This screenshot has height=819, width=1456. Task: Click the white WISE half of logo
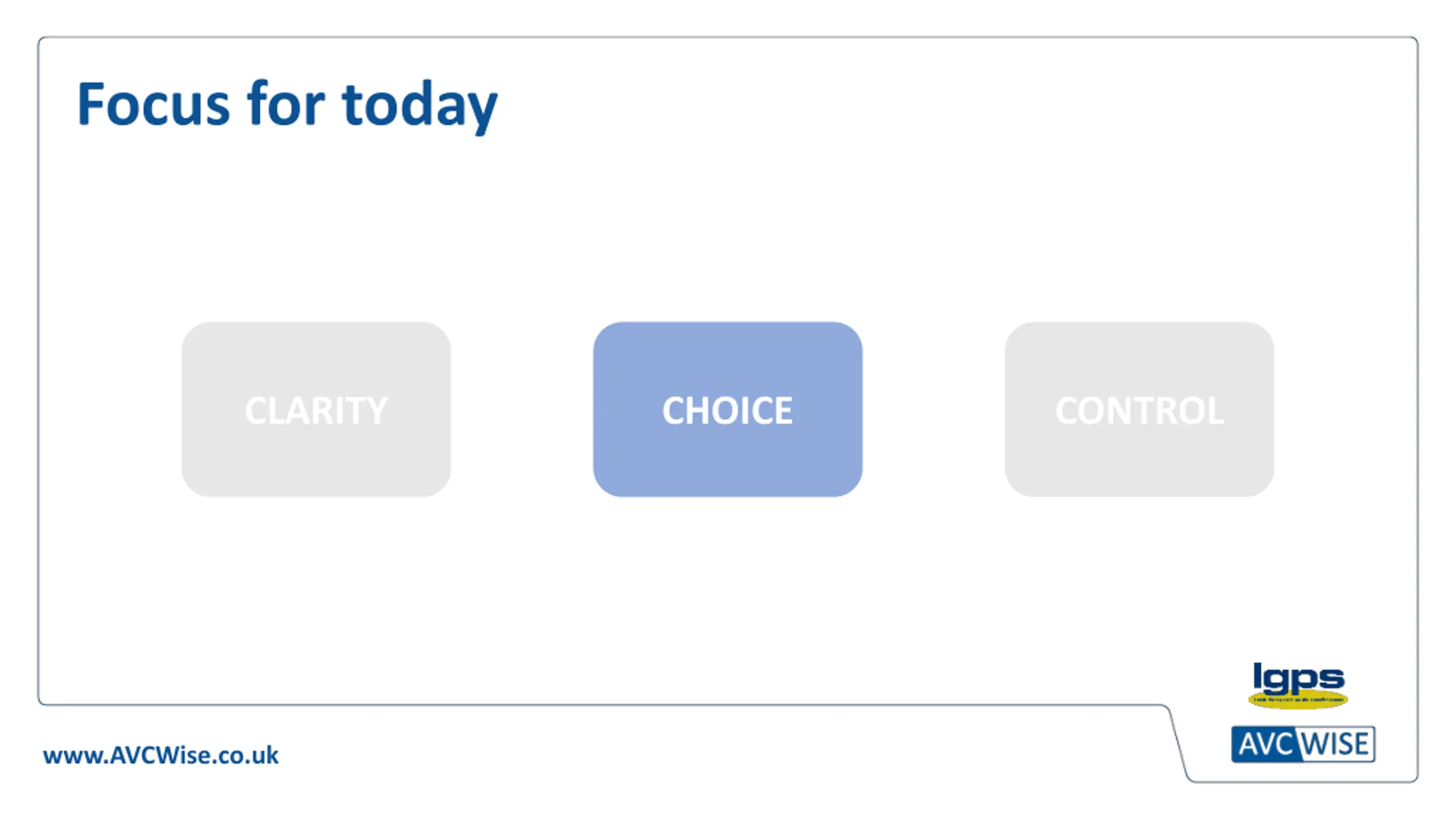[1337, 744]
